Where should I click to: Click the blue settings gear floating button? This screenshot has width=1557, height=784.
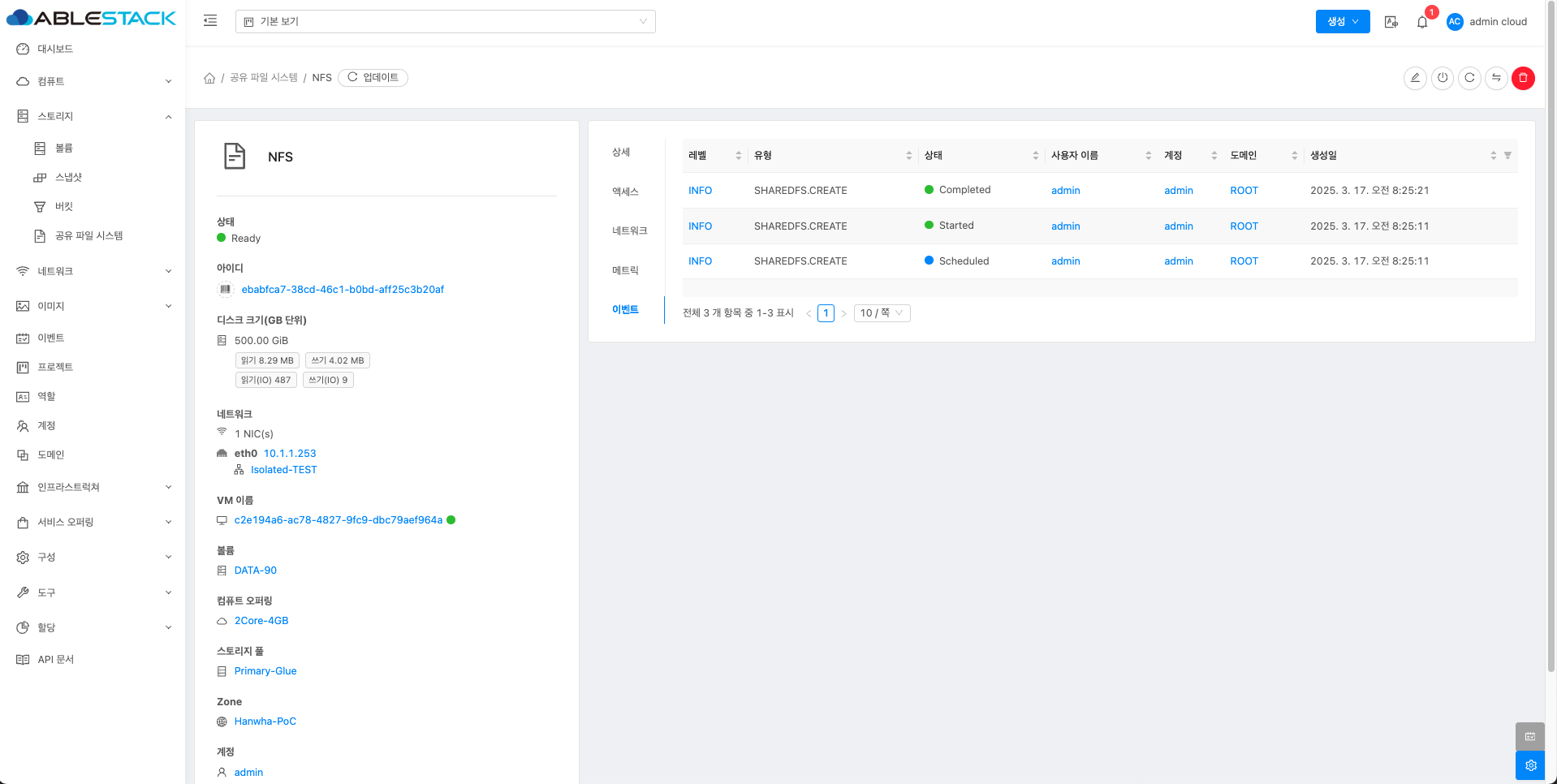tap(1530, 765)
